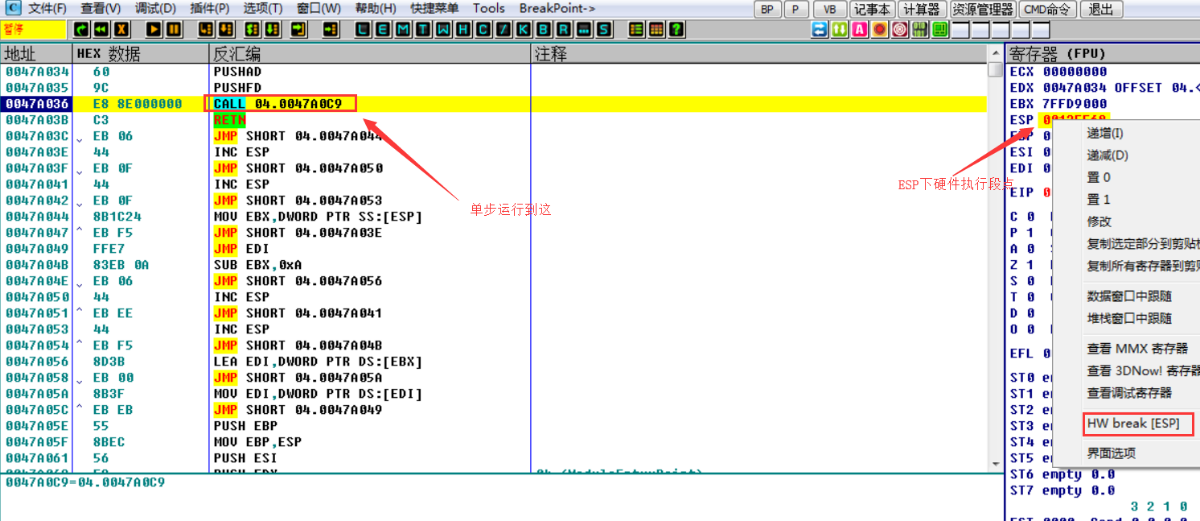Click the 寄存器 (FPU) panel header

pos(1102,53)
